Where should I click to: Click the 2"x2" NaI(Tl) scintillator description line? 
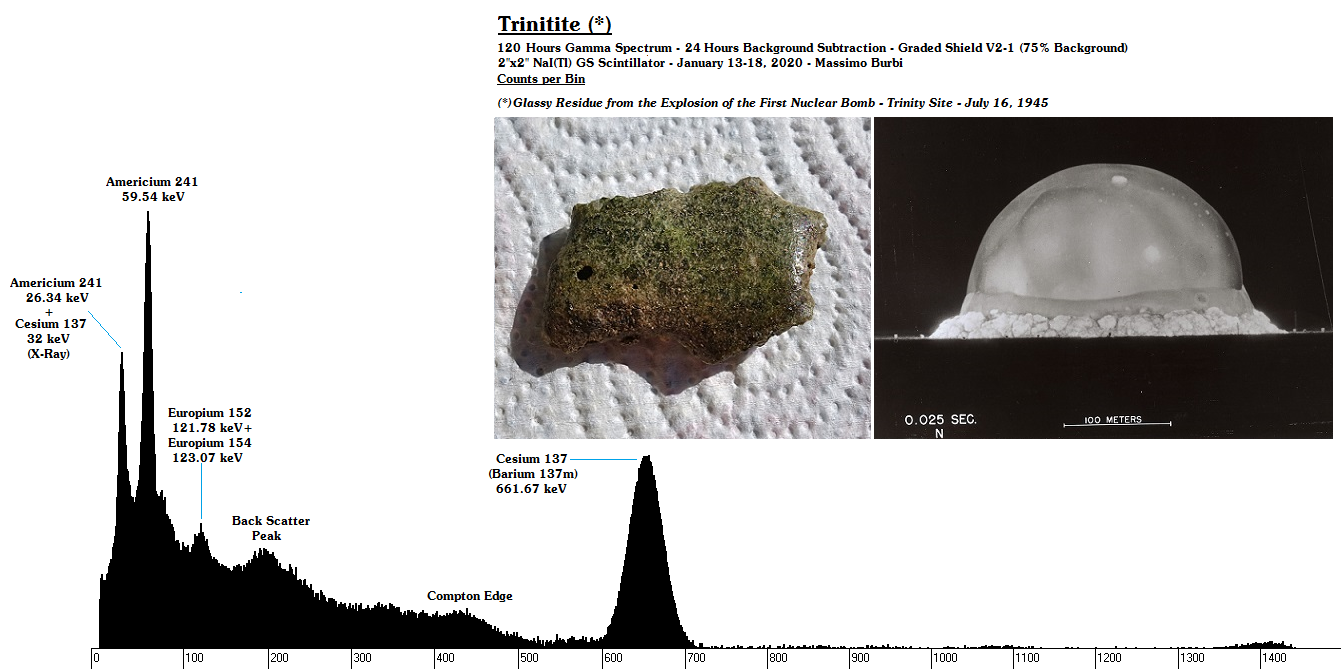[700, 63]
